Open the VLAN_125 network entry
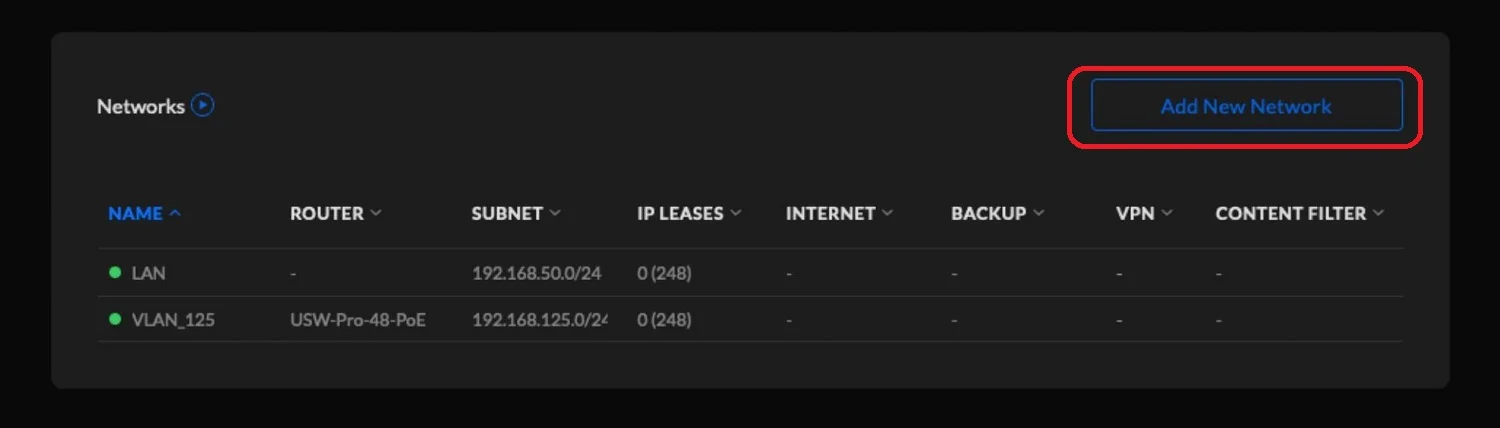Viewport: 1500px width, 428px height. [173, 321]
